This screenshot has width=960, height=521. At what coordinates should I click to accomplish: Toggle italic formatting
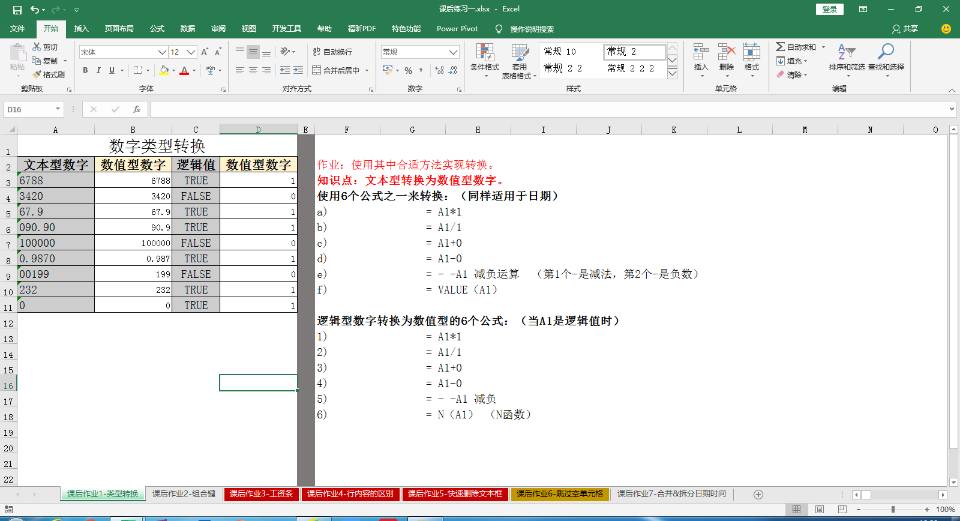[x=99, y=70]
